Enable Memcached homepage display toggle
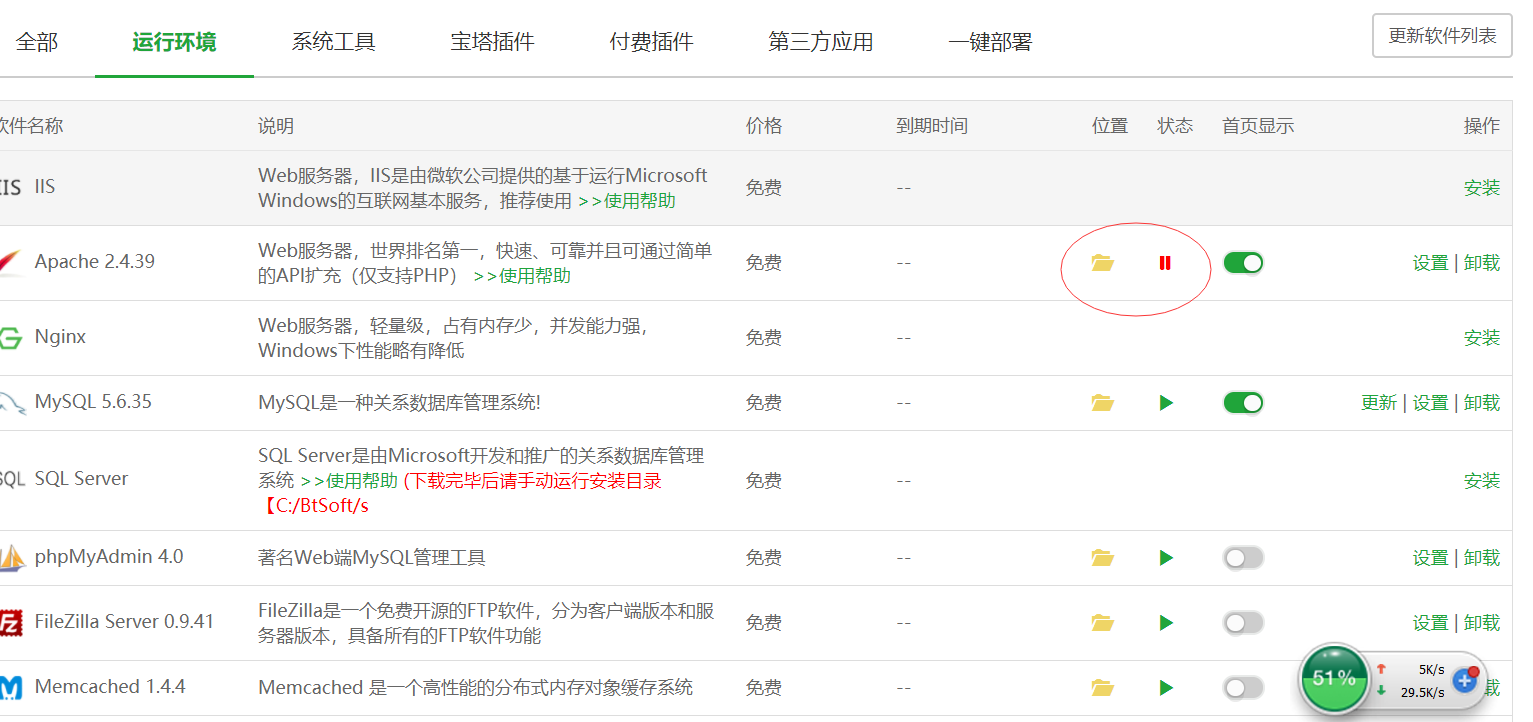 click(1243, 688)
